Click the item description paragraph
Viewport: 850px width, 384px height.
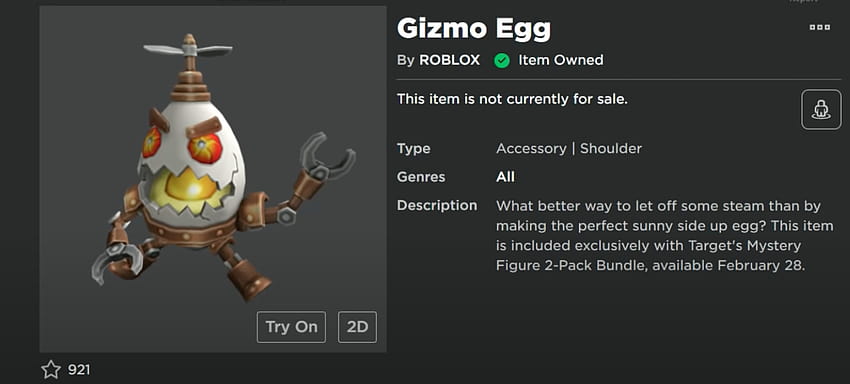pyautogui.click(x=664, y=236)
